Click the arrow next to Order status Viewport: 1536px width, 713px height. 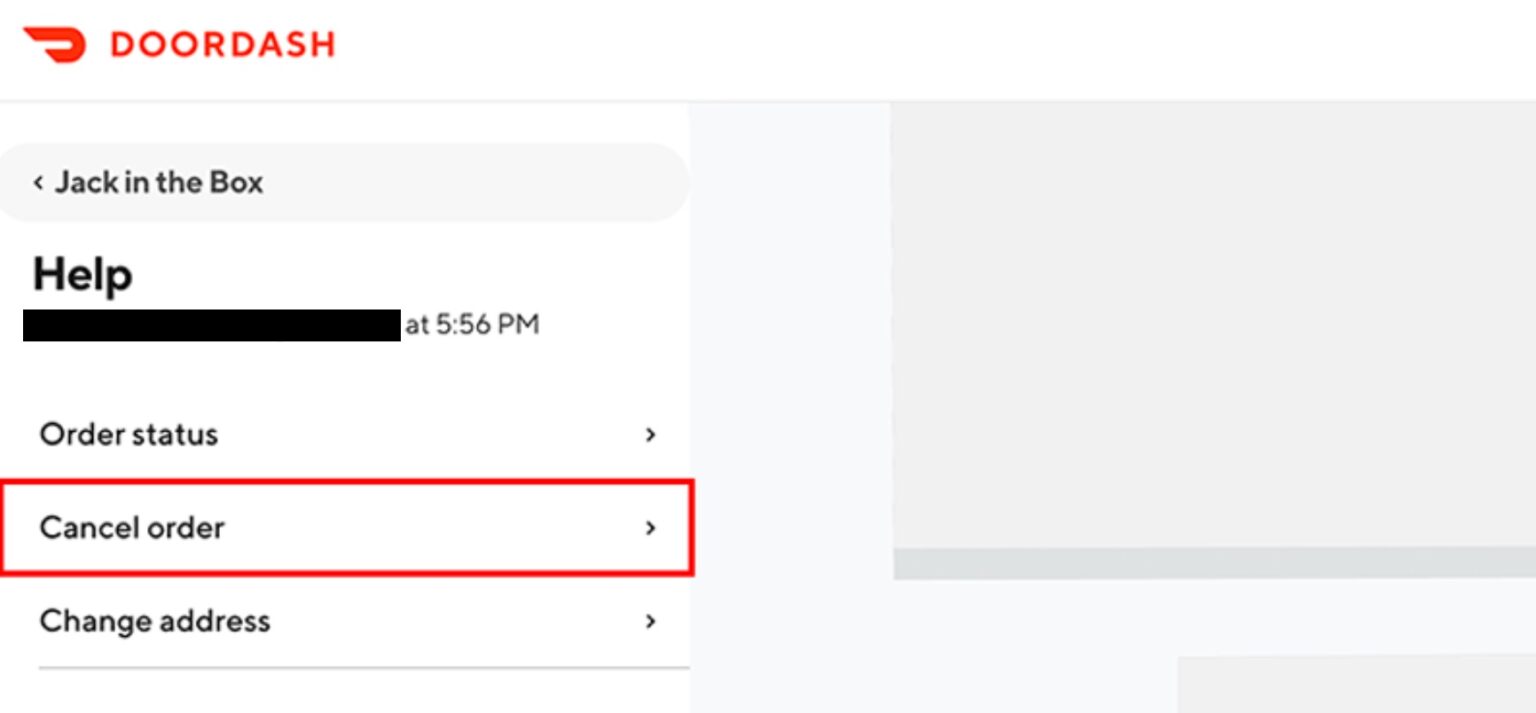[x=651, y=435]
